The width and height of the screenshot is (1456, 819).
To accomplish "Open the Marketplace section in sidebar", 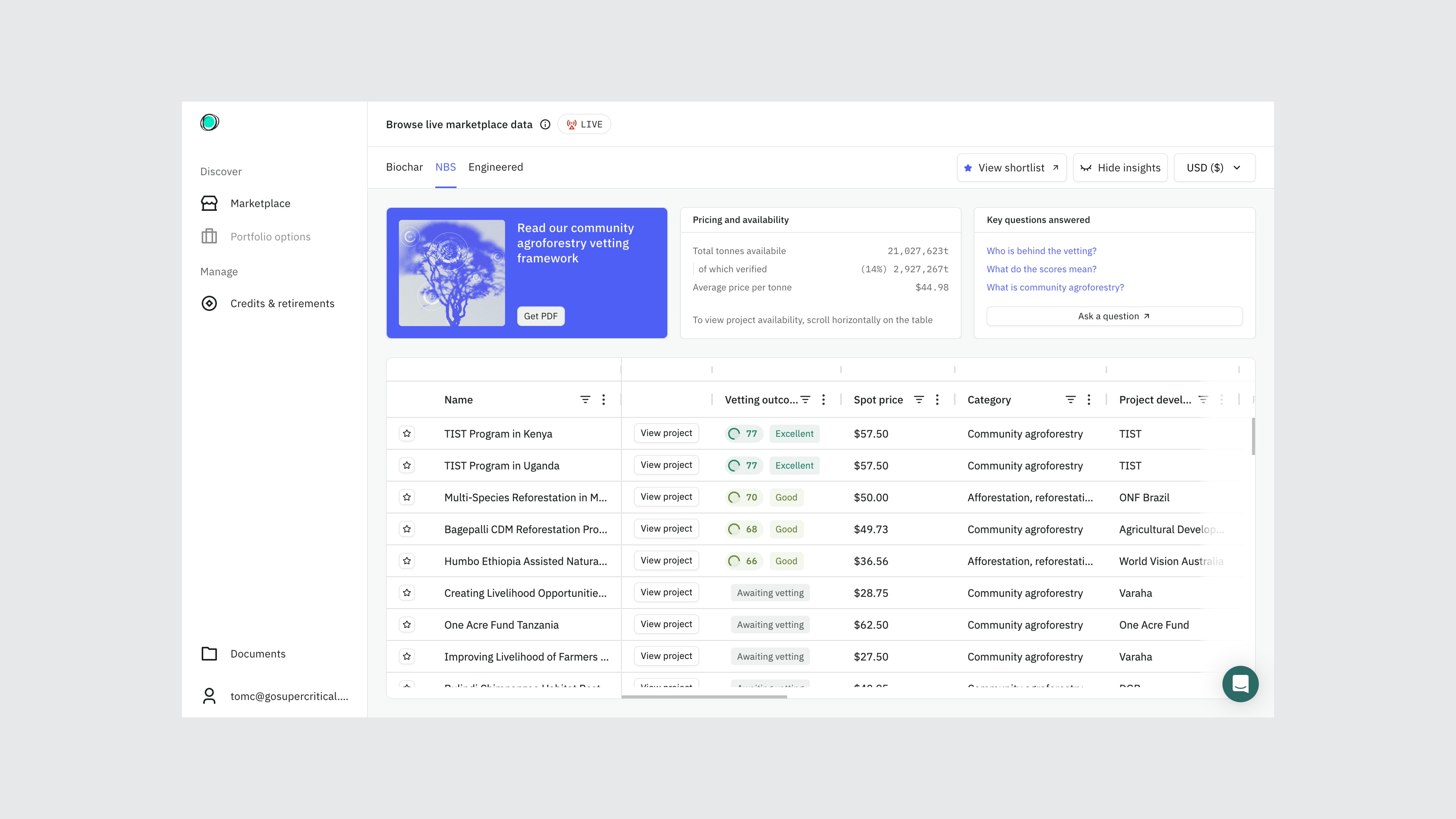I will pyautogui.click(x=260, y=203).
